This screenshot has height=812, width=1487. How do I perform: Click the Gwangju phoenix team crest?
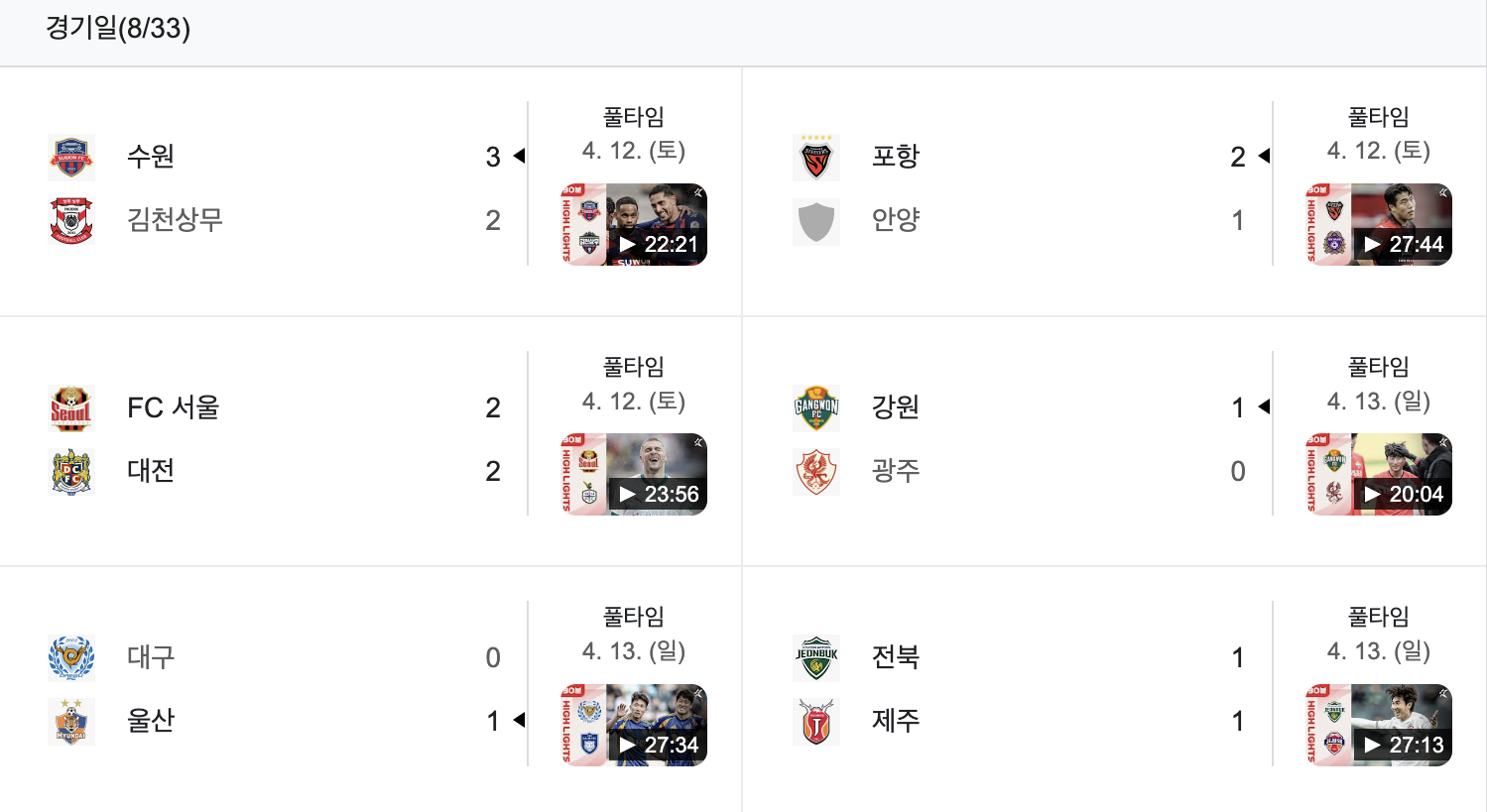point(816,471)
